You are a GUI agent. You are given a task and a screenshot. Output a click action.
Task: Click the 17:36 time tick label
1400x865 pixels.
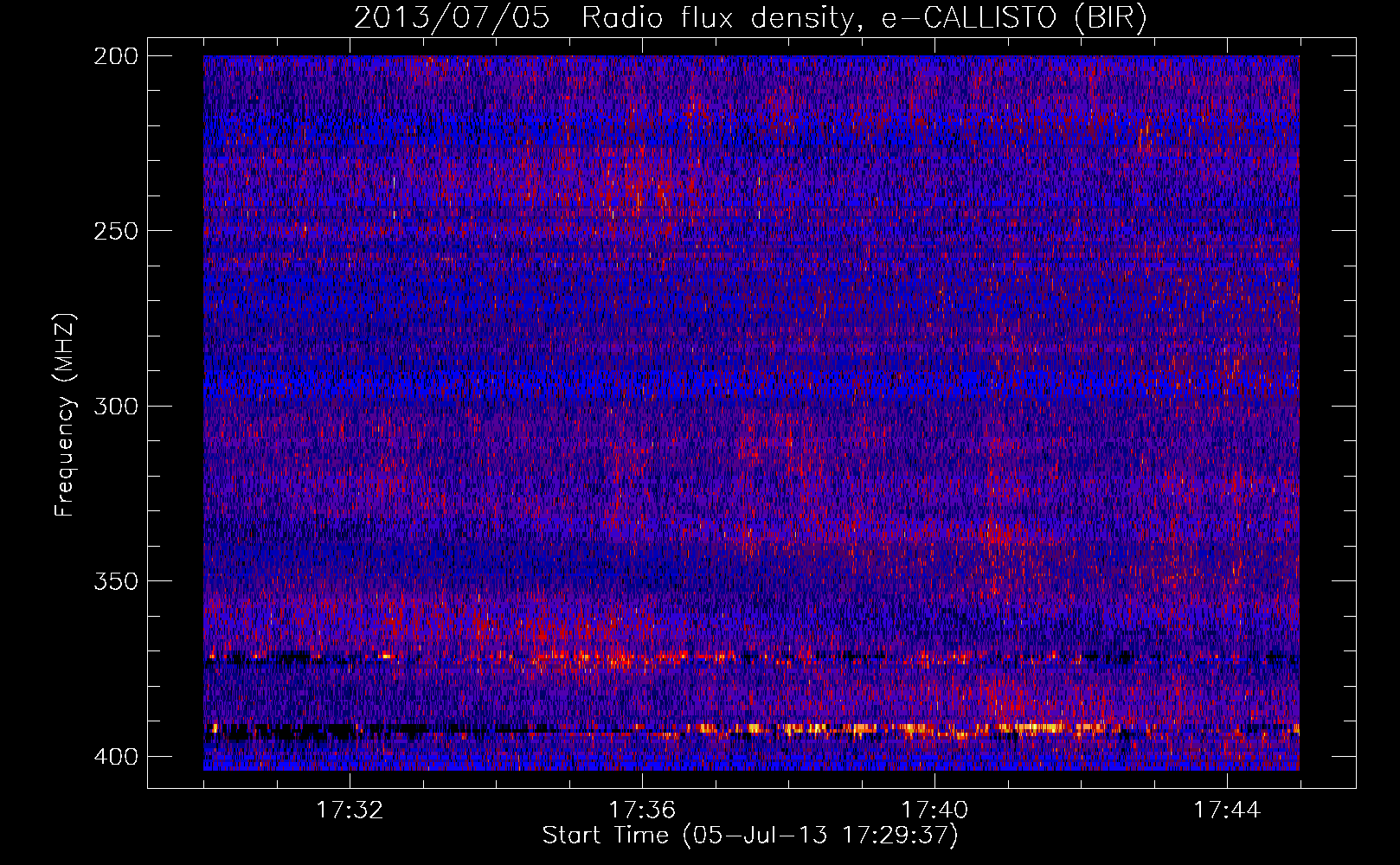click(x=642, y=811)
